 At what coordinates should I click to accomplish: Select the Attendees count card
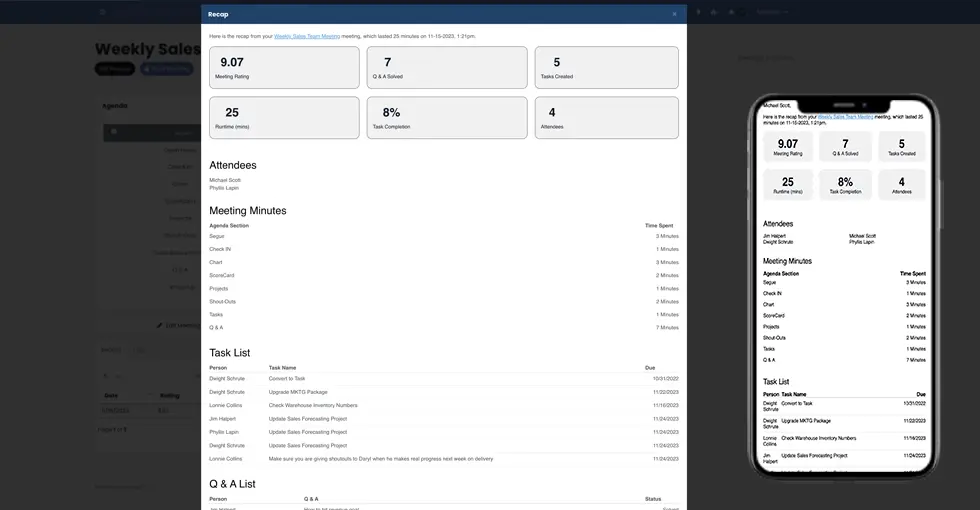[x=606, y=117]
